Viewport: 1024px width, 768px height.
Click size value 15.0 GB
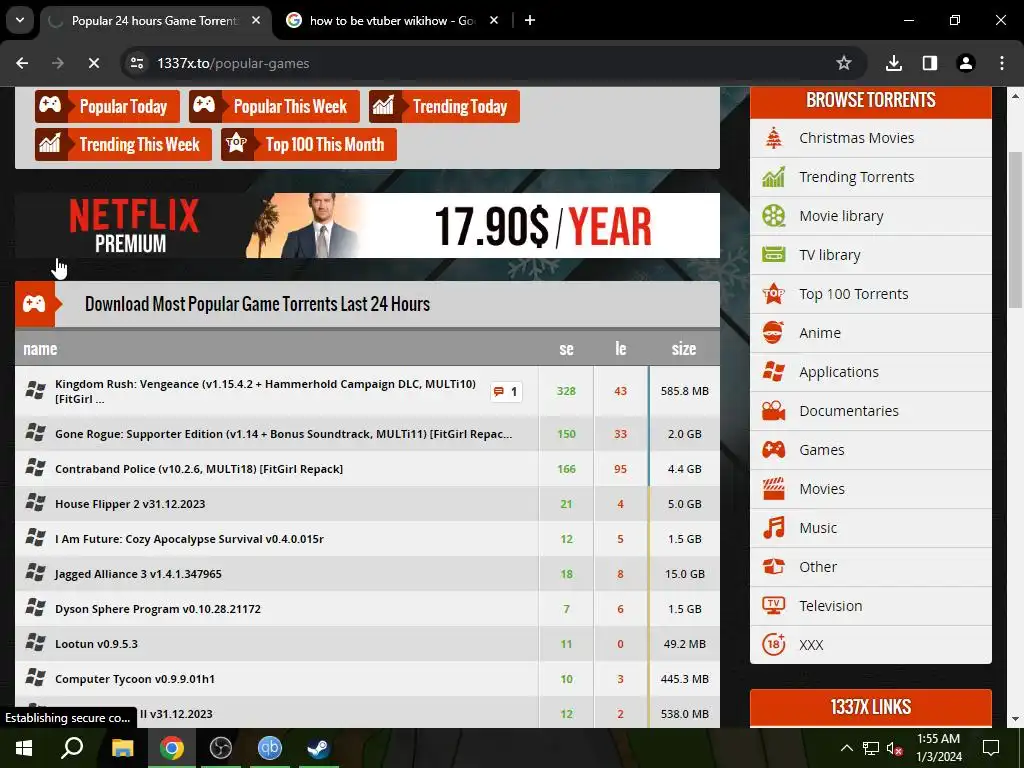click(684, 574)
